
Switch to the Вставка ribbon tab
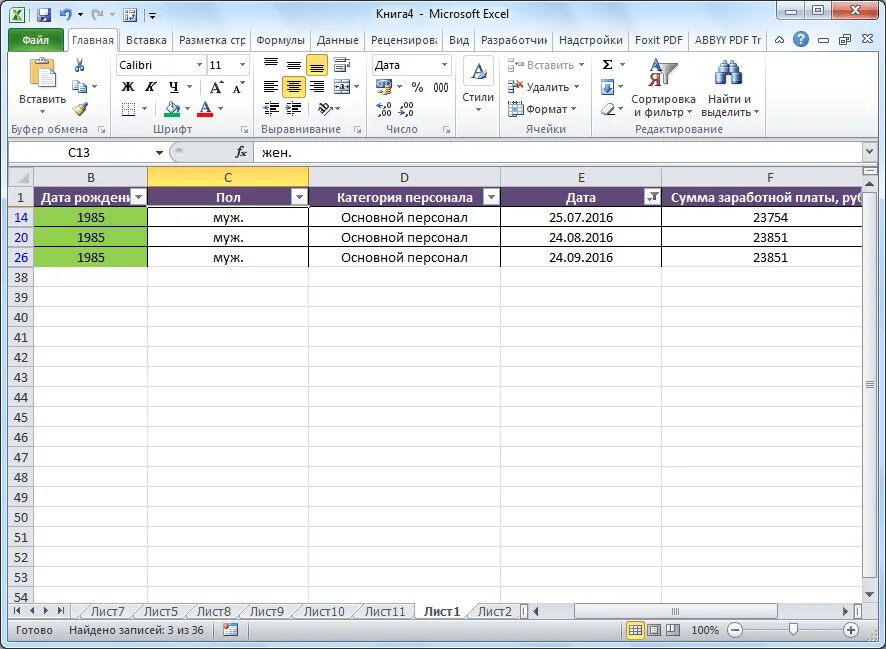coord(146,40)
